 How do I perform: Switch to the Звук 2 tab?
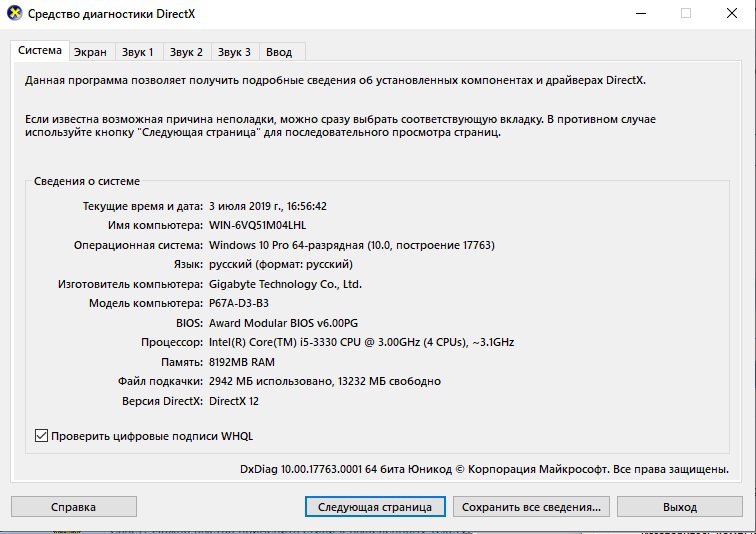pyautogui.click(x=186, y=52)
